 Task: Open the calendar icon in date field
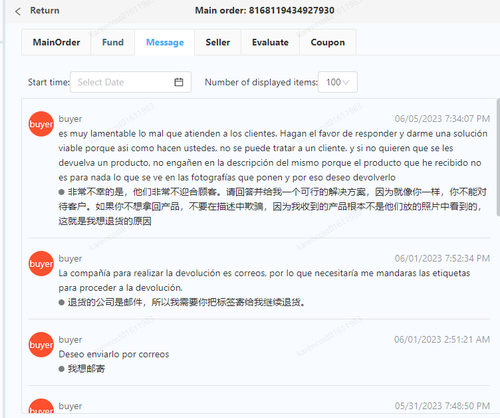179,82
